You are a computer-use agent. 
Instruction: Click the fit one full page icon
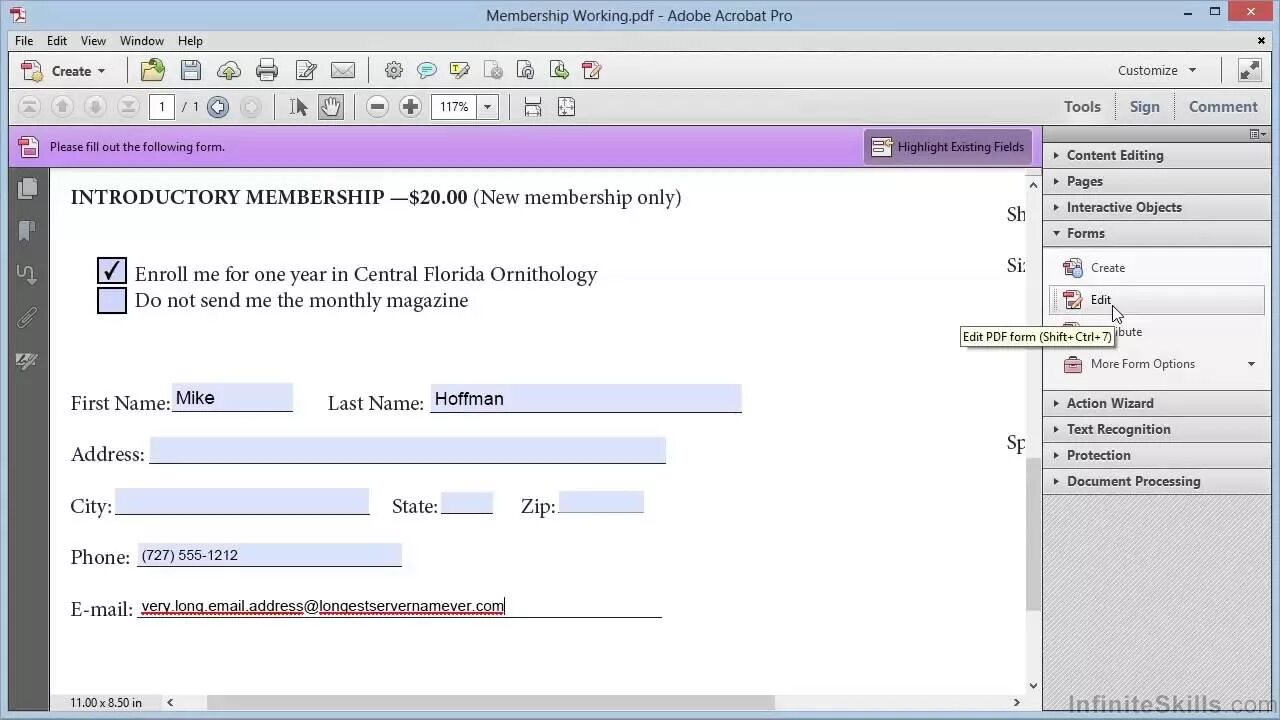566,107
